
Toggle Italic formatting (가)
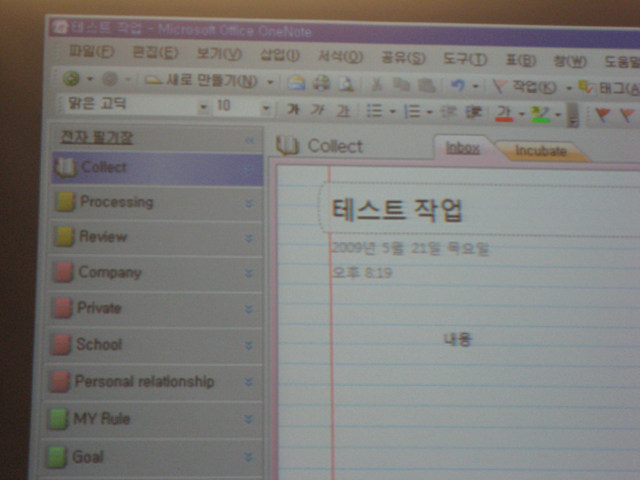coord(317,109)
